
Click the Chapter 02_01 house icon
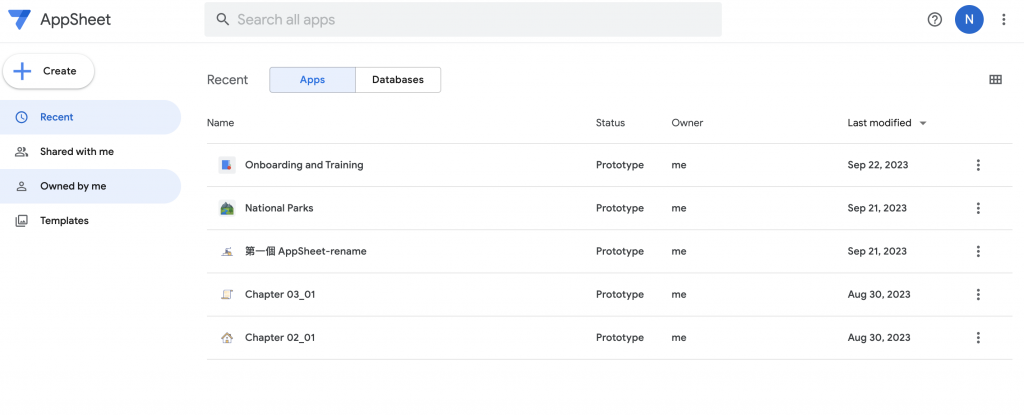[x=226, y=338]
